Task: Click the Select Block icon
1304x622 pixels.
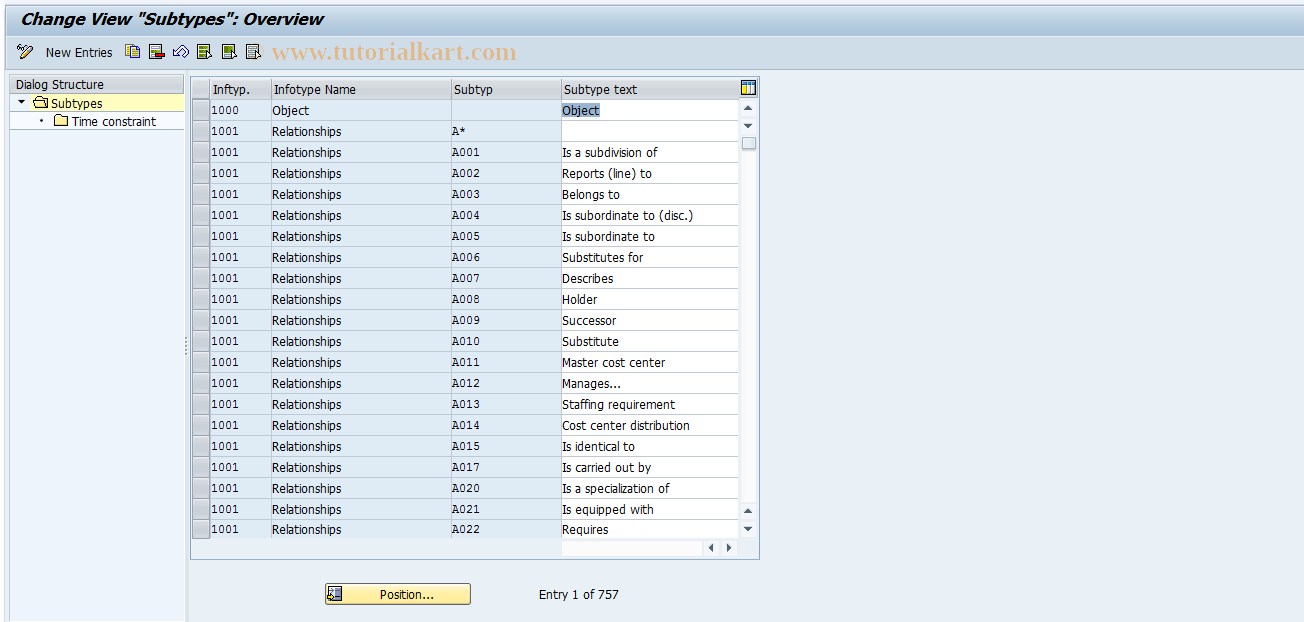Action: pyautogui.click(x=229, y=52)
